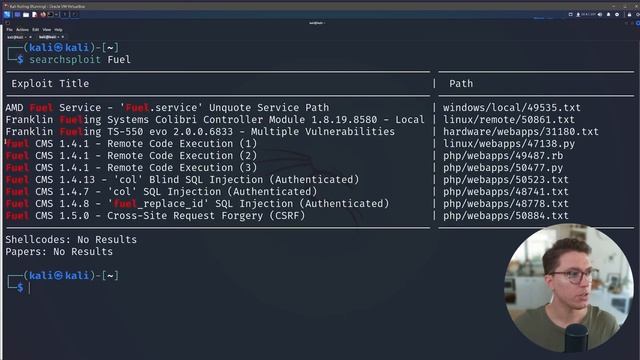Click 'Fuel CMS 1.4.1 Remote Code Execution (3)'
The image size is (640, 360).
click(x=131, y=168)
